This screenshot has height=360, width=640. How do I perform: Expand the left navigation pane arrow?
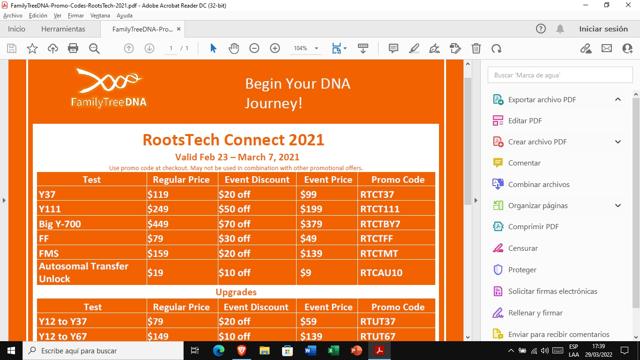(4, 200)
